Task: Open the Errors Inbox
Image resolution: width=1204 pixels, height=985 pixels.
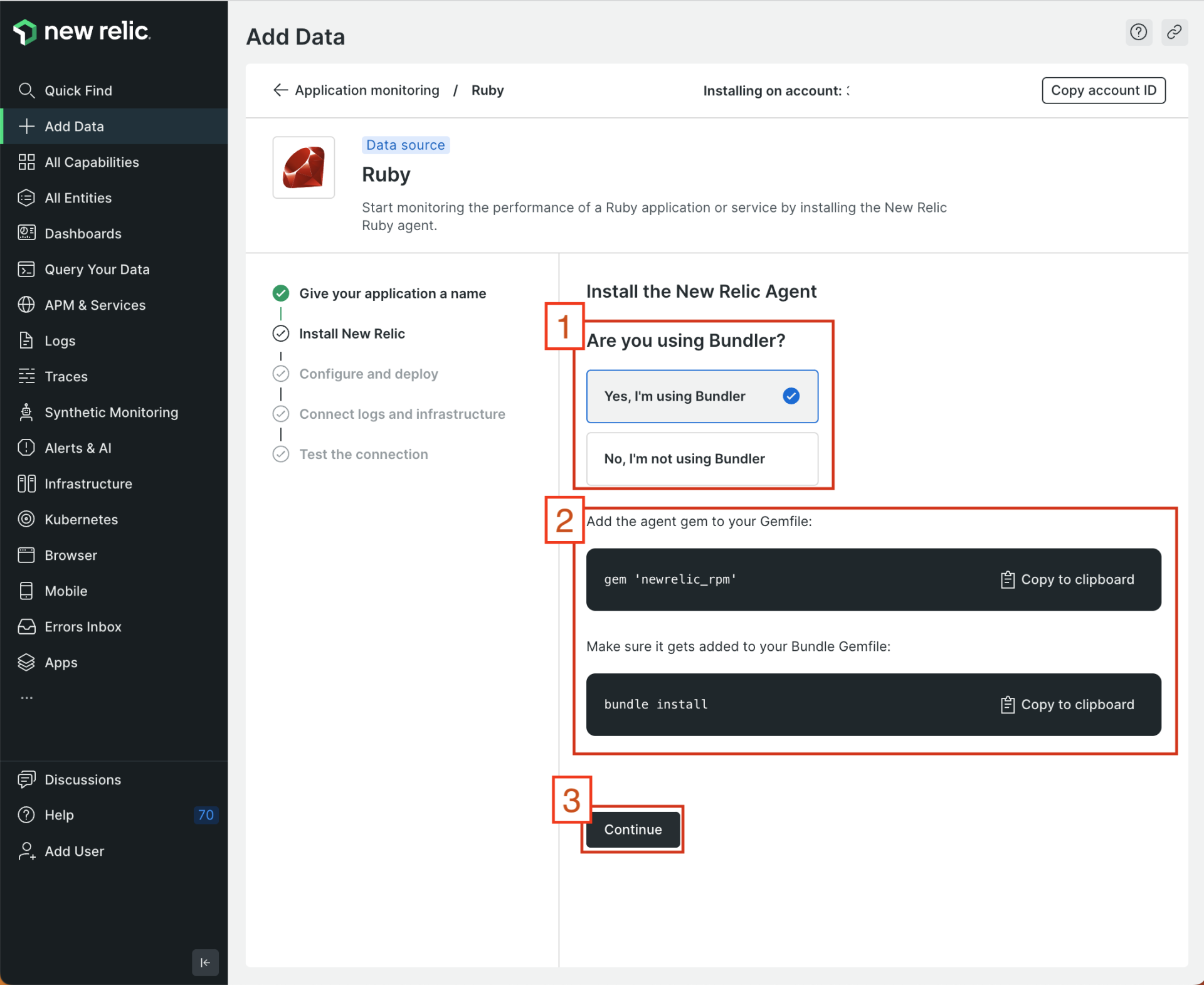Action: tap(83, 626)
